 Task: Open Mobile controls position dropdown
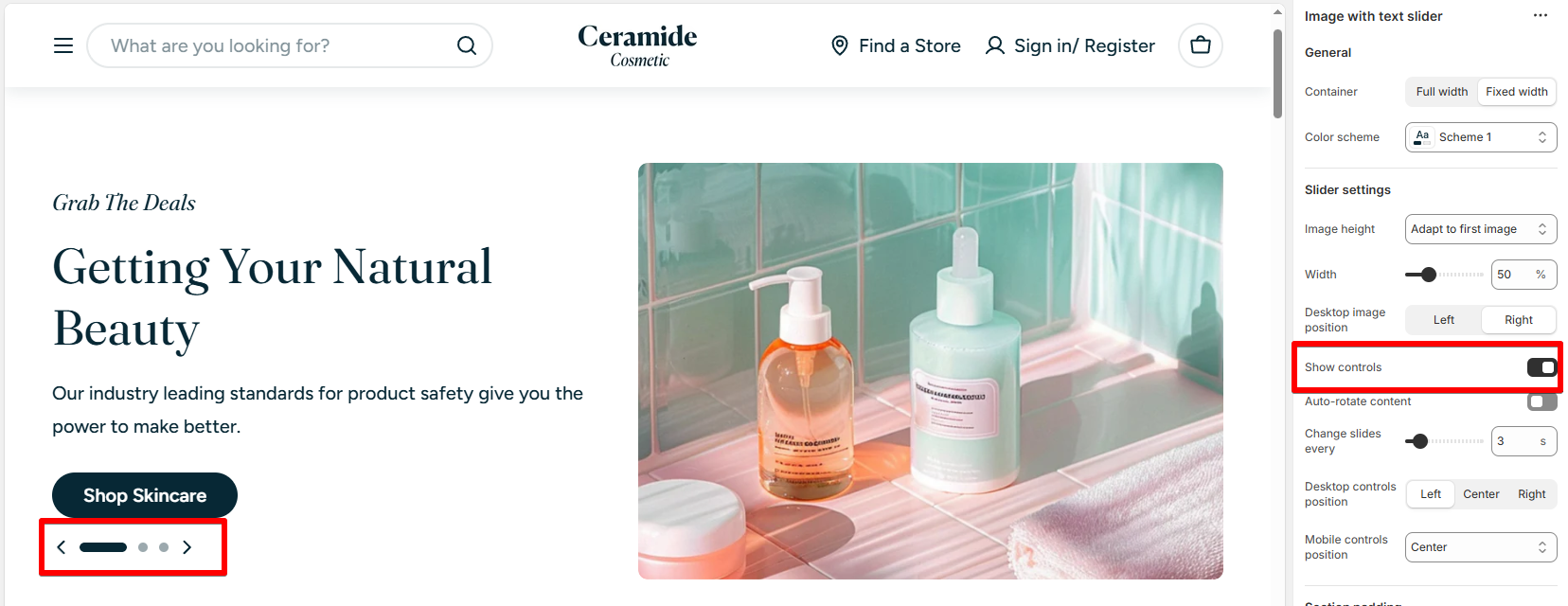[1481, 547]
